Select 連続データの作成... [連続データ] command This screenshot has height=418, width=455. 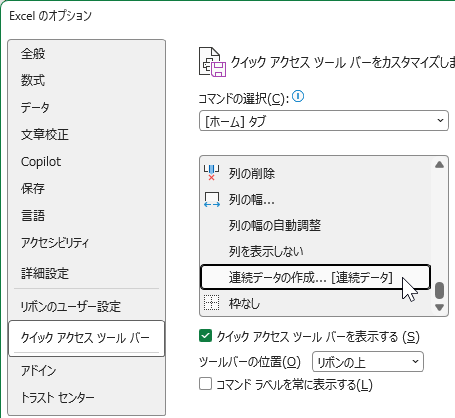[315, 277]
